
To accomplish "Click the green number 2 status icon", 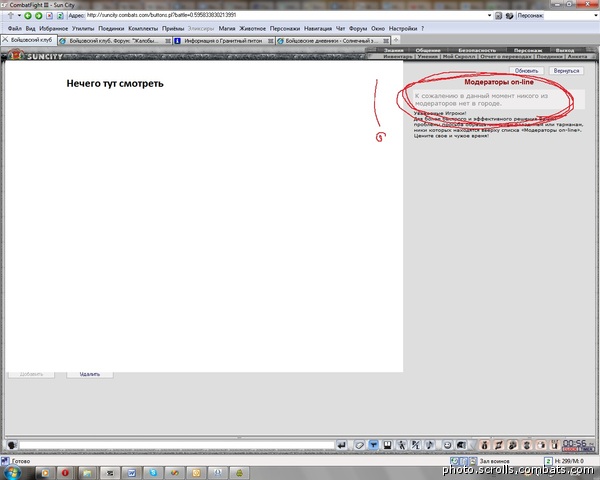I will click(x=548, y=461).
